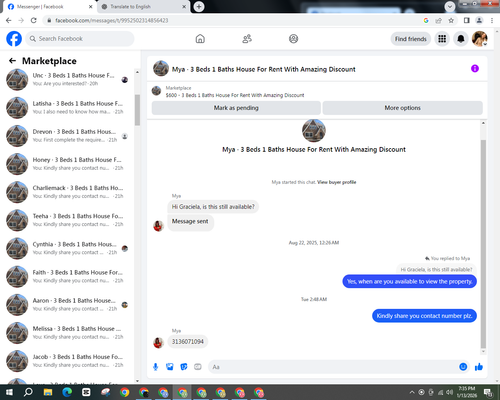
Task: Open Honey conversation in list
Action: click(x=67, y=164)
